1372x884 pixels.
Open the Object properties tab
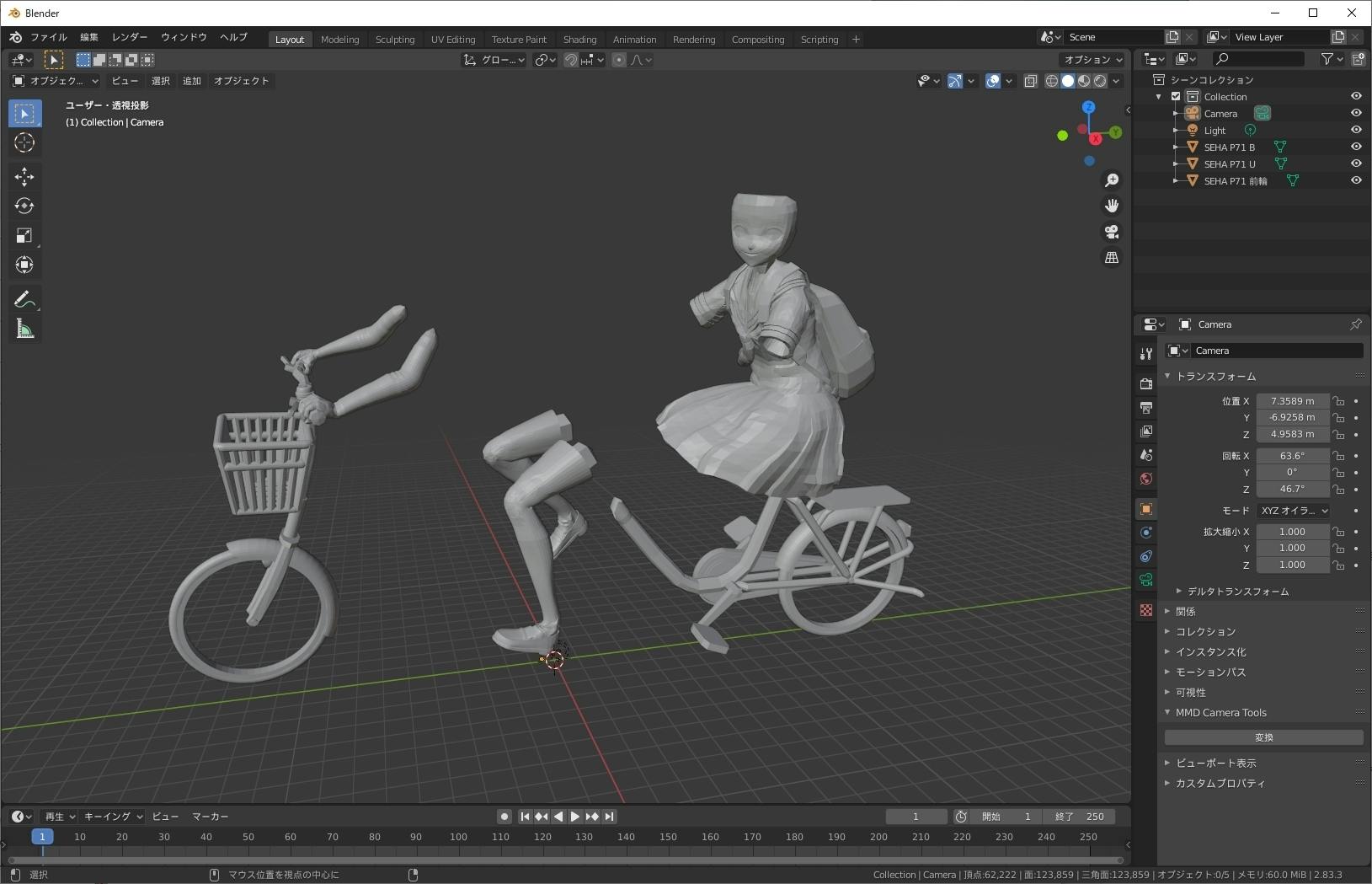pyautogui.click(x=1145, y=509)
